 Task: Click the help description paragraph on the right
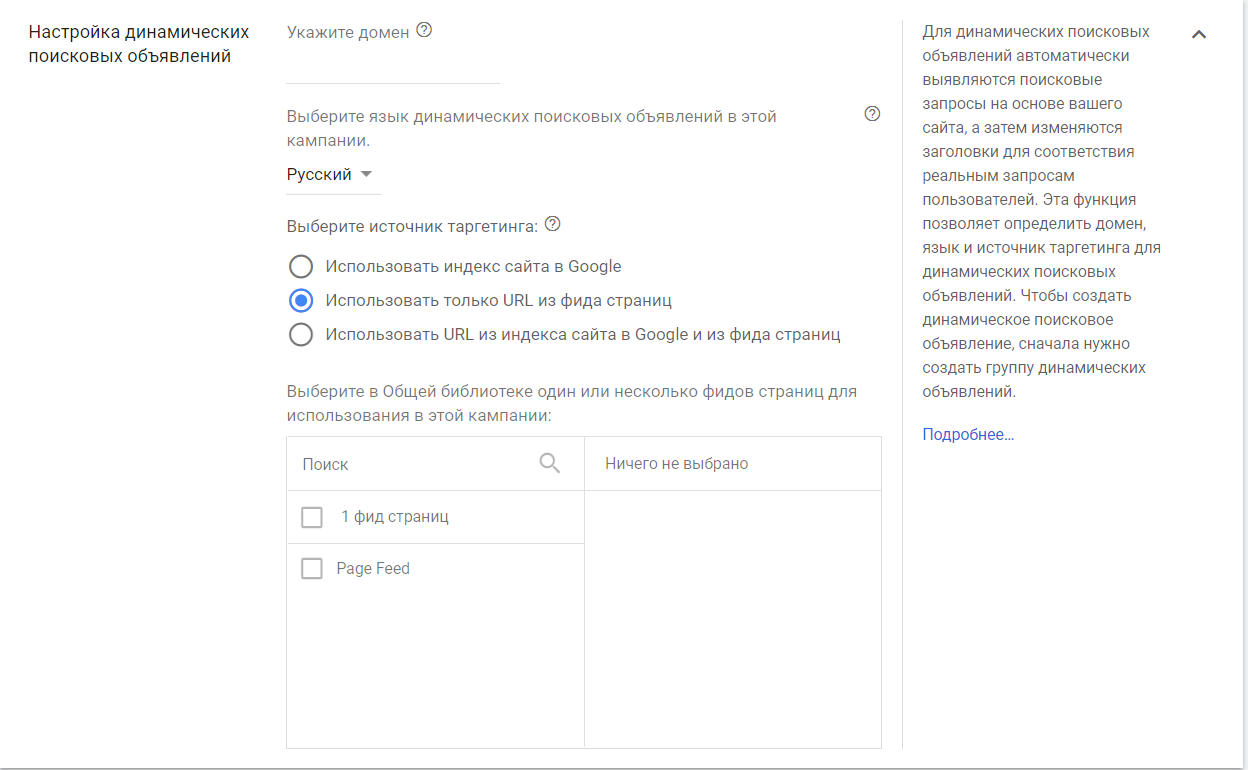(1040, 212)
